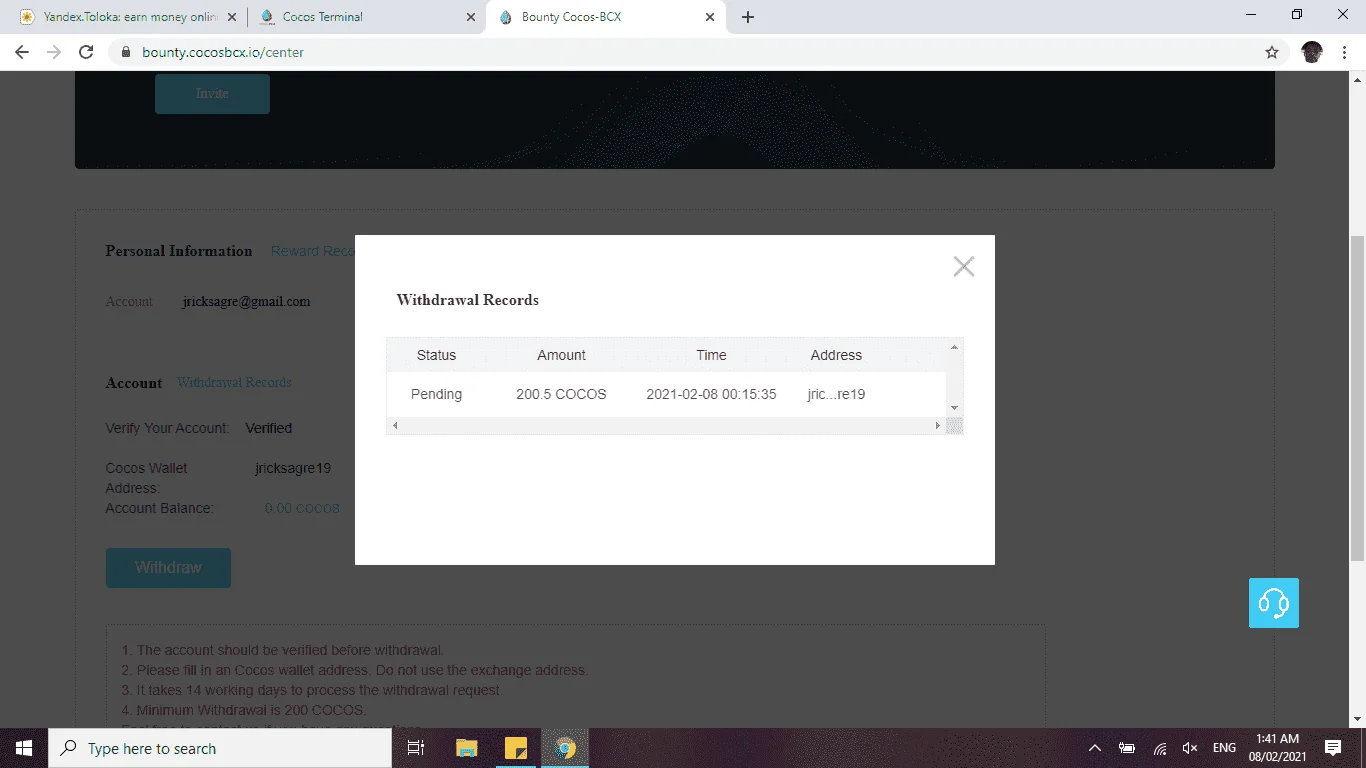This screenshot has height=768, width=1366.
Task: Click the page's vertical scrollbar
Action: [1357, 398]
